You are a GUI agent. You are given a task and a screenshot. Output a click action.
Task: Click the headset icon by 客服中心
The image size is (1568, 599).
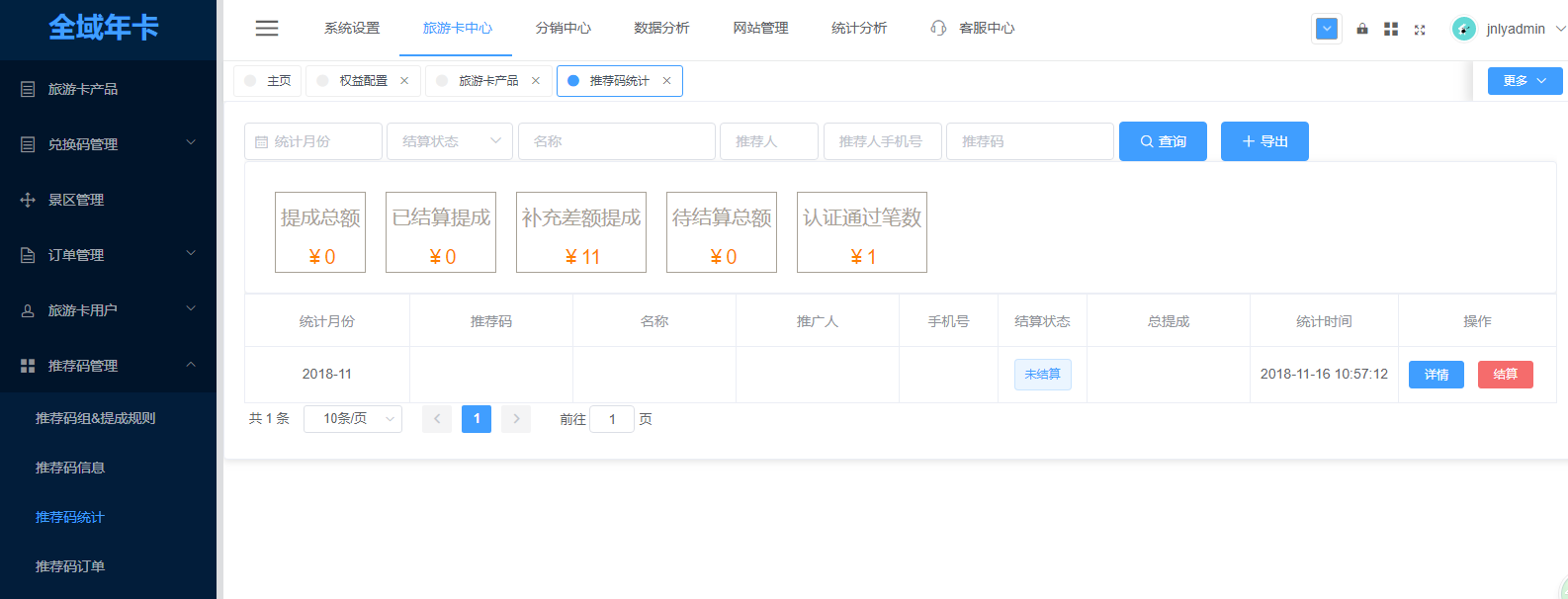coord(938,28)
